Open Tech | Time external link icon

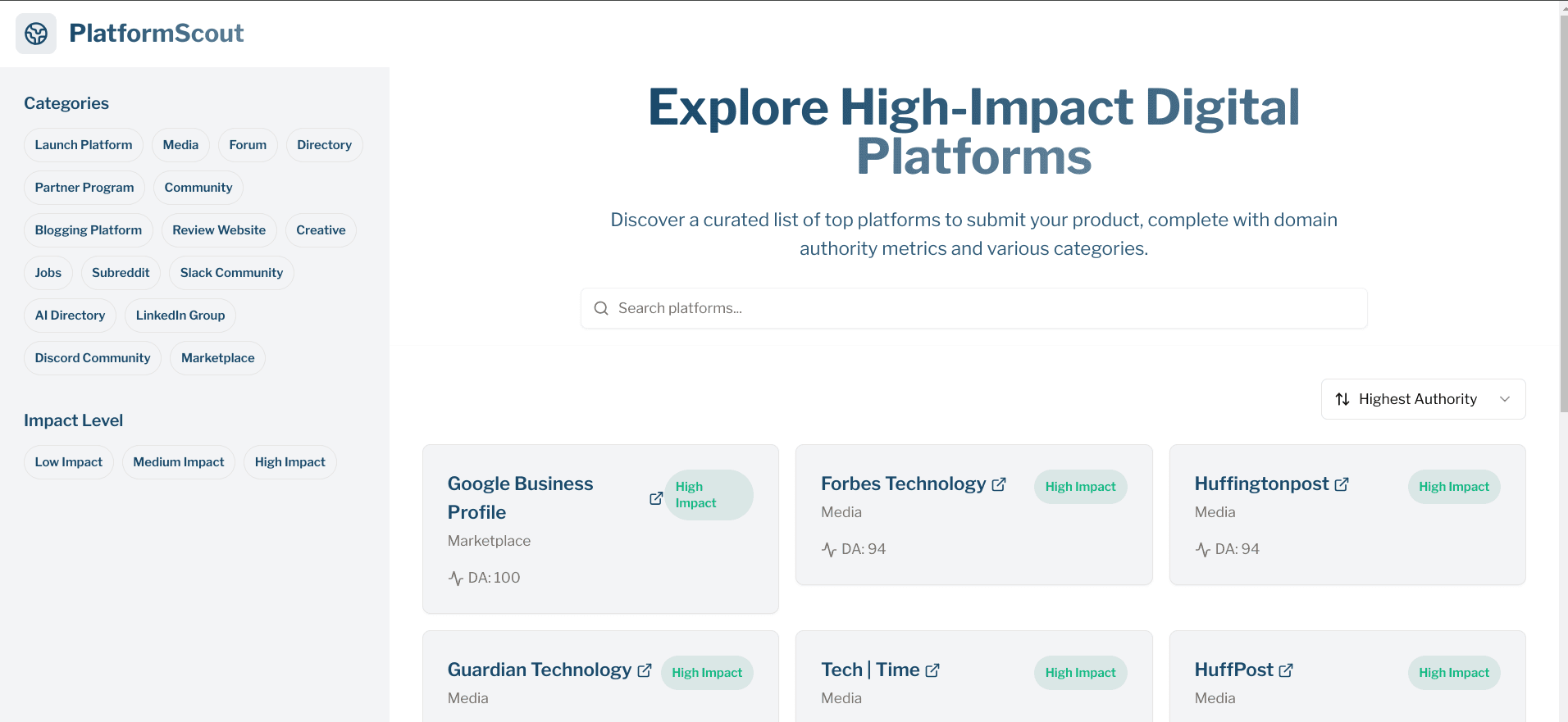click(932, 670)
